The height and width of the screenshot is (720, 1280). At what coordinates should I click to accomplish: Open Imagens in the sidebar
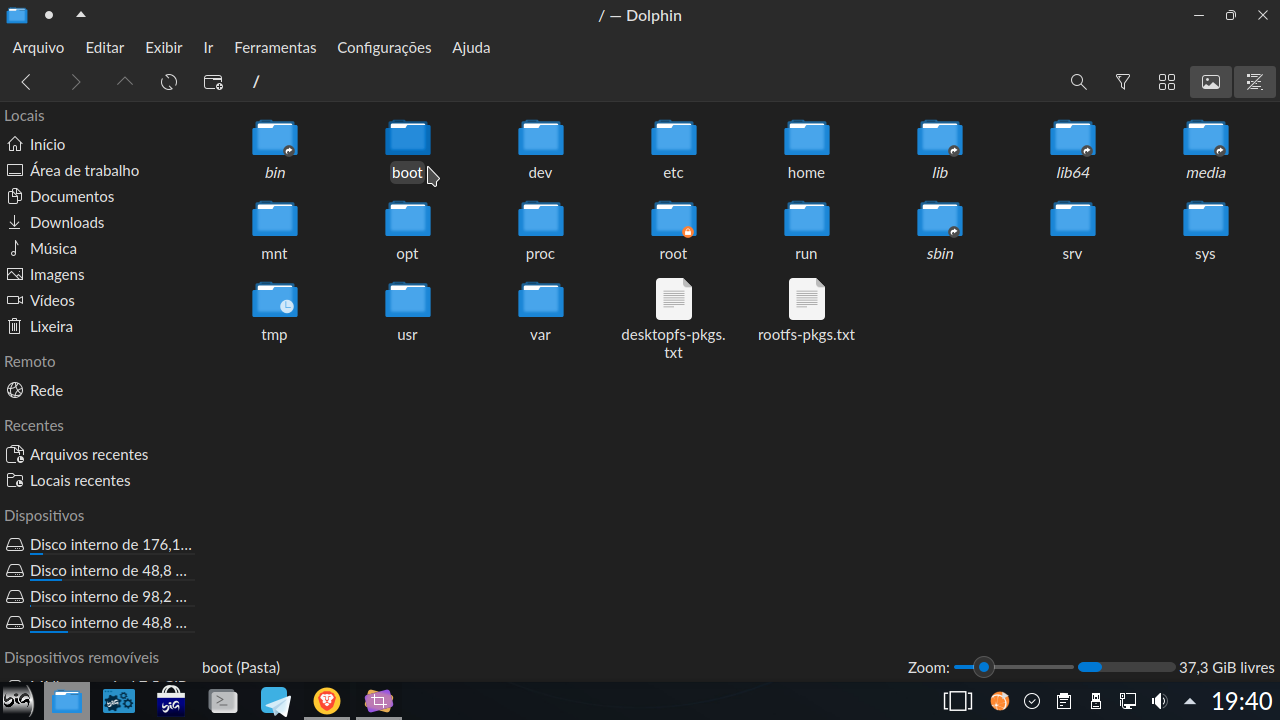pos(98,274)
